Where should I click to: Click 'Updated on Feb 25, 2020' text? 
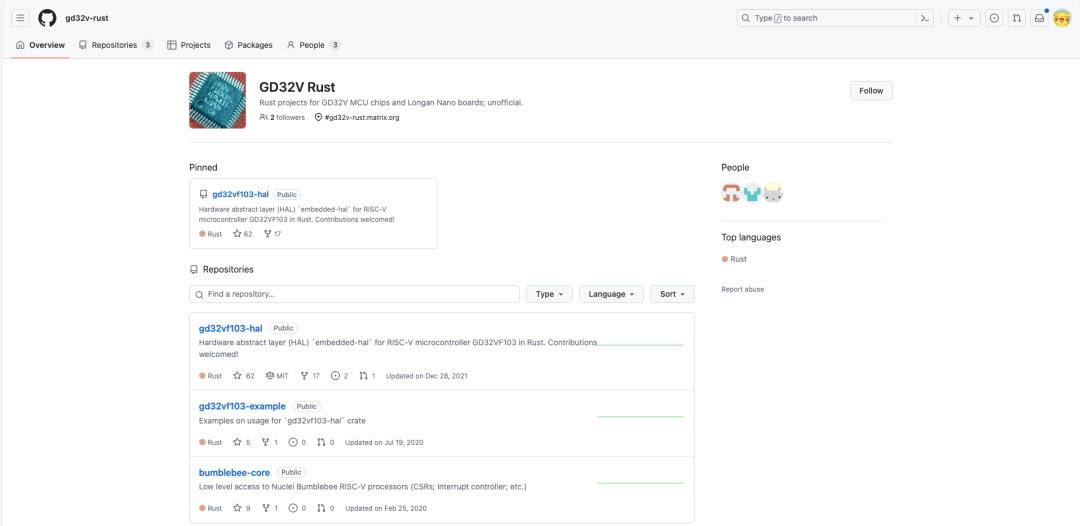pos(386,508)
